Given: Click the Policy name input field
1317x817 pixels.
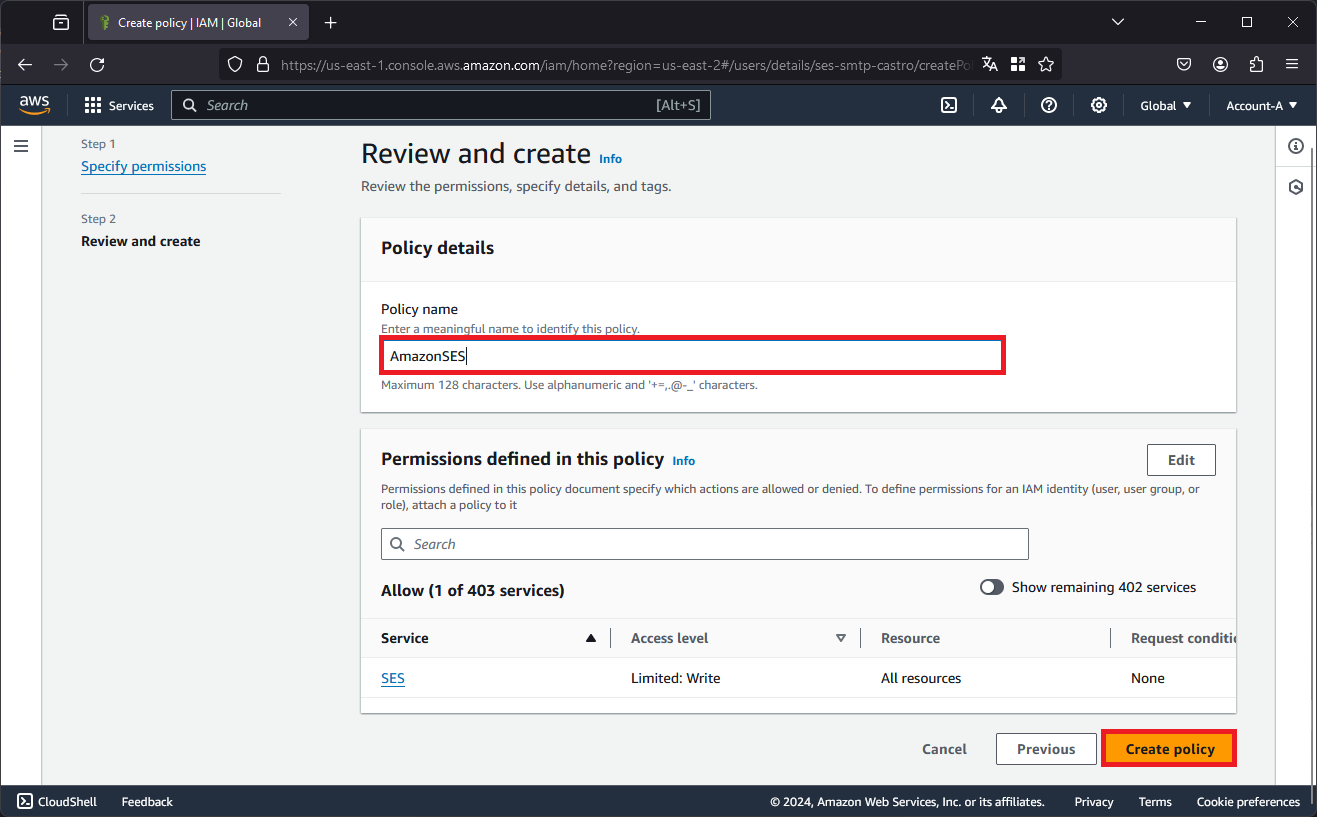Looking at the screenshot, I should [692, 356].
